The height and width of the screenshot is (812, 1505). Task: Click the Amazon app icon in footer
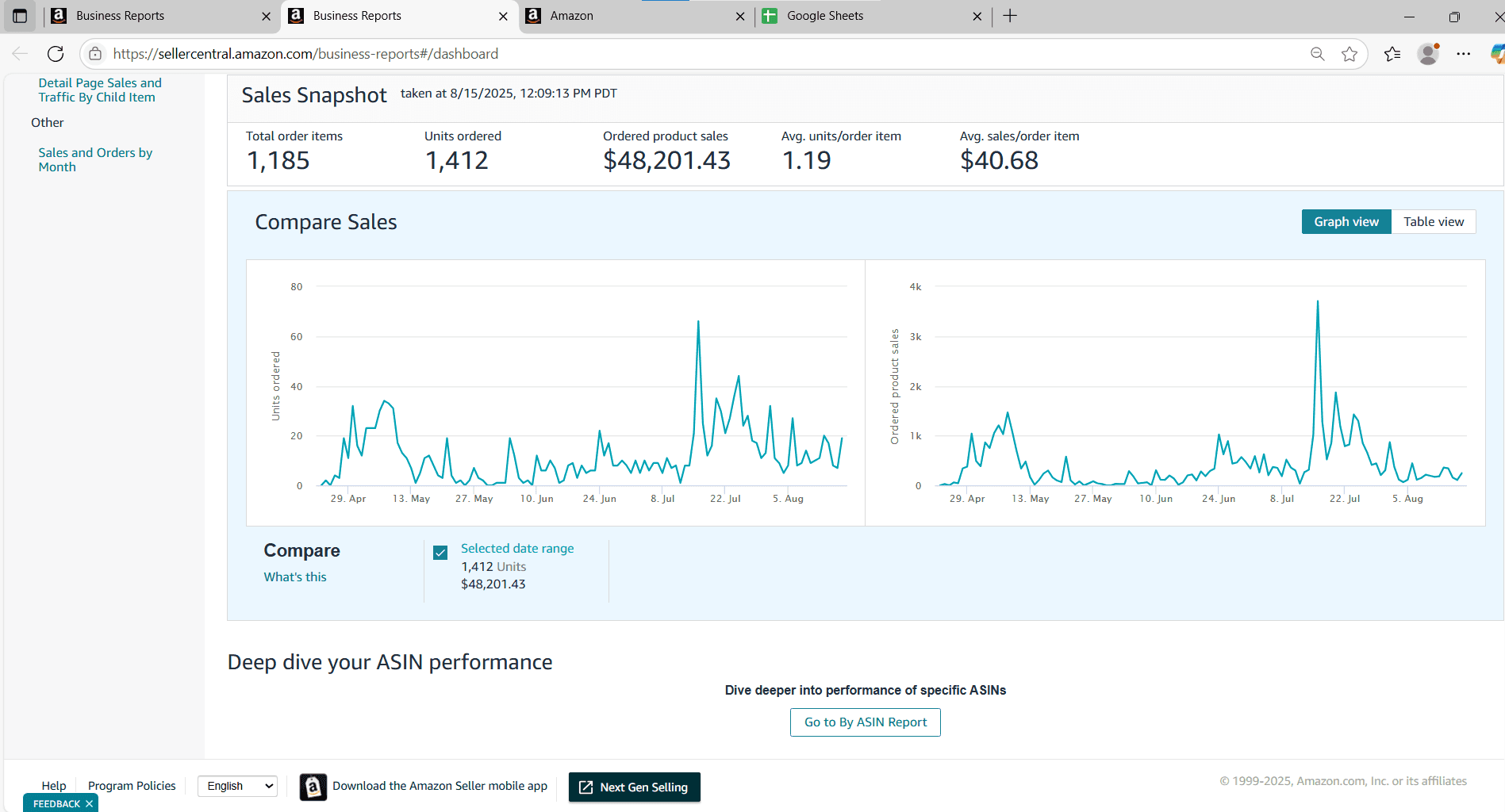[x=313, y=787]
